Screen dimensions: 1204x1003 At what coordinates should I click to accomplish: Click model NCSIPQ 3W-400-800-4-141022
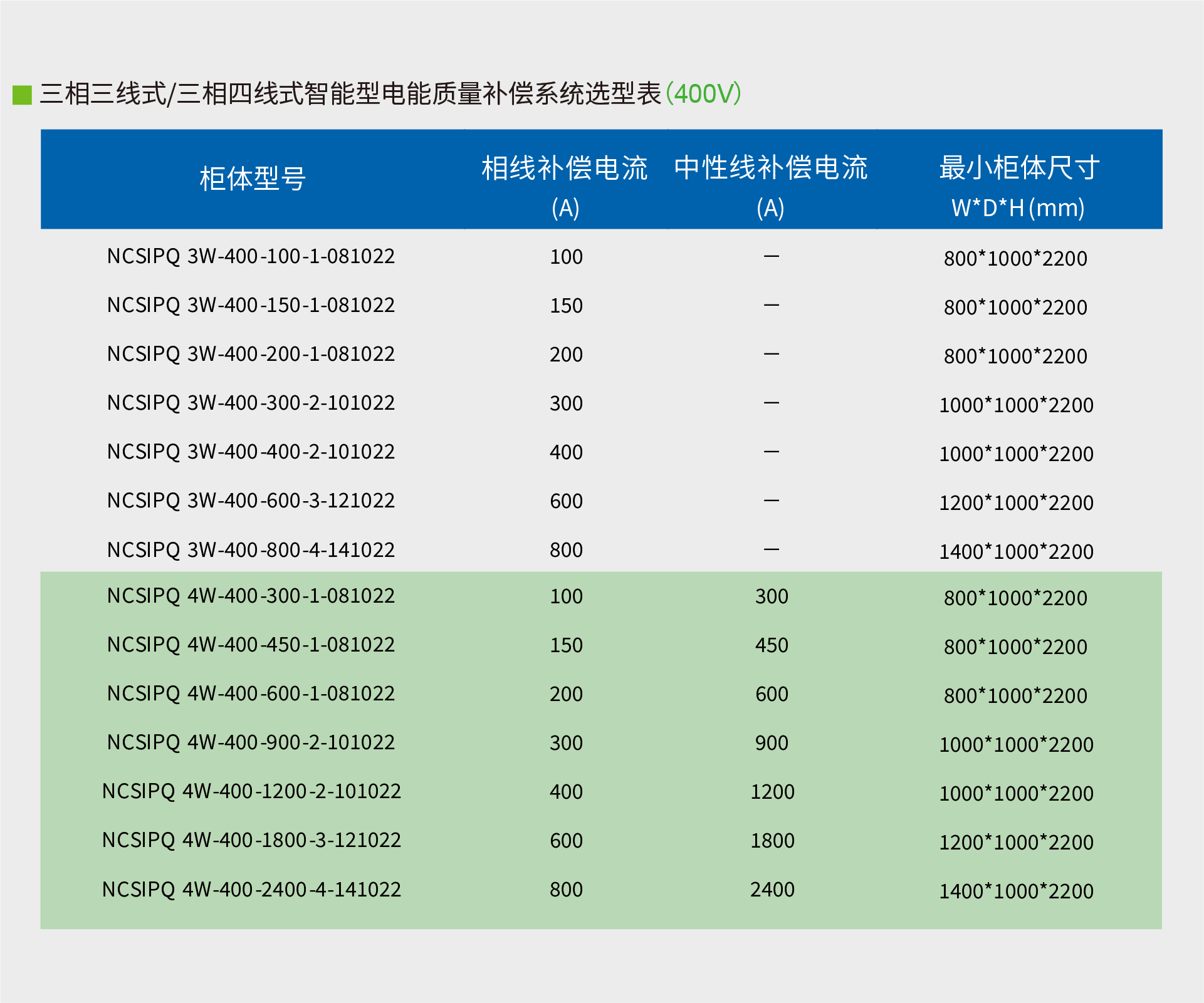pos(251,550)
